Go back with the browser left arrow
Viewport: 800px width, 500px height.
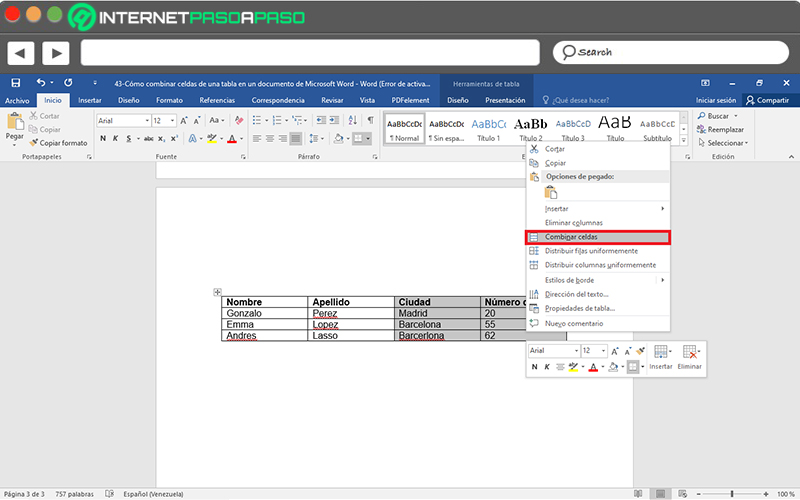pyautogui.click(x=20, y=53)
